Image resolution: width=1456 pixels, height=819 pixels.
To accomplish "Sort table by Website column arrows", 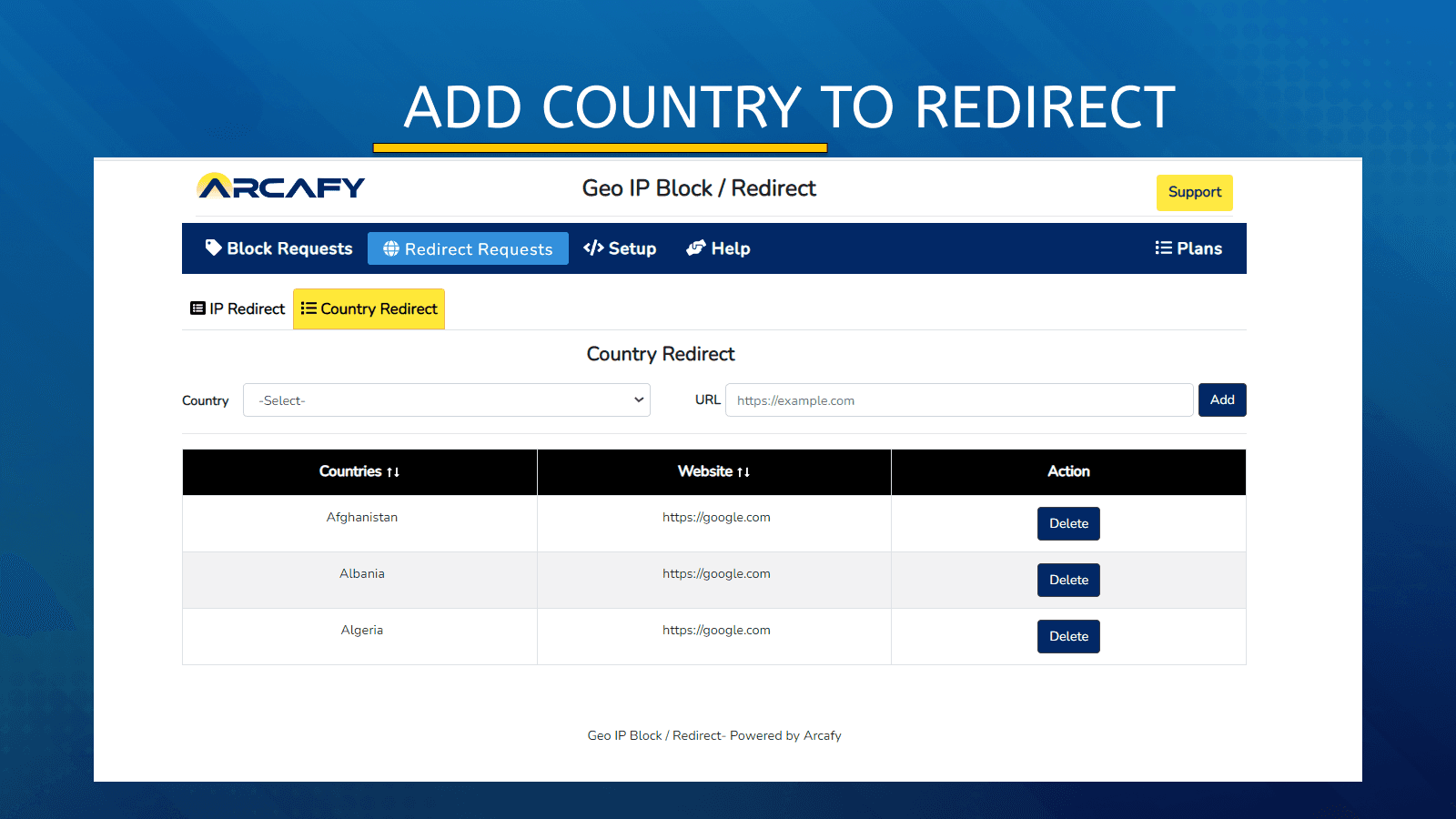I will (x=743, y=472).
